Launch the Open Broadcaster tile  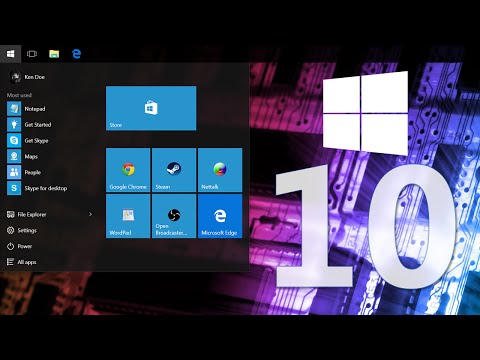(x=174, y=216)
